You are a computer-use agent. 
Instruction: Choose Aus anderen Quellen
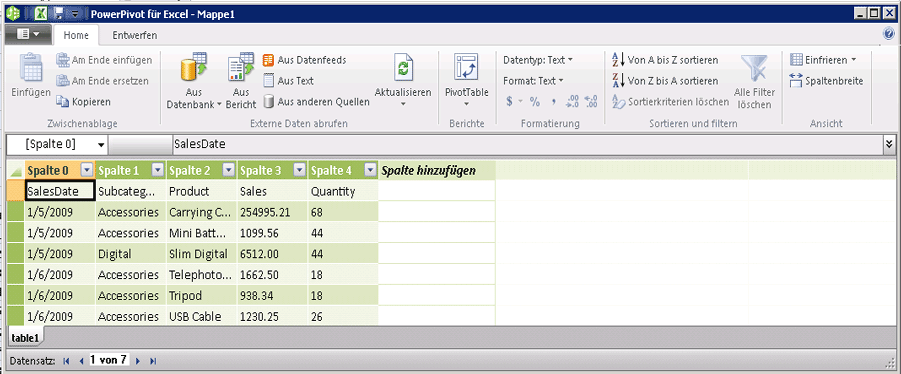316,102
